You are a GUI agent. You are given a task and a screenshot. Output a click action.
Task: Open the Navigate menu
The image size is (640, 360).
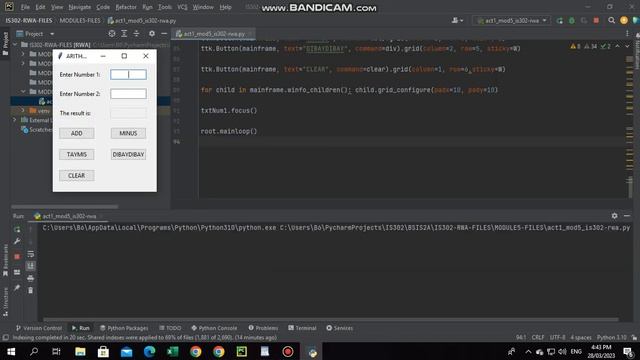[x=80, y=7]
